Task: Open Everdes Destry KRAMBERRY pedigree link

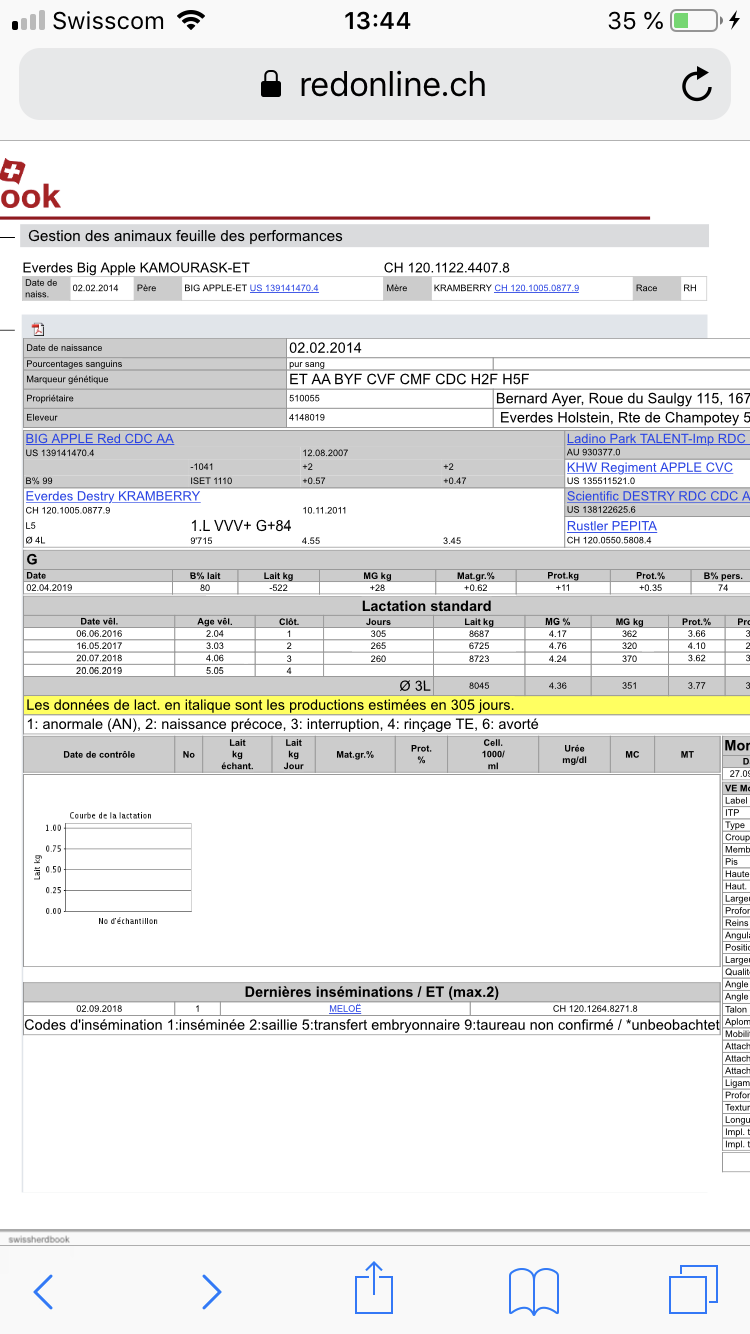Action: [112, 496]
